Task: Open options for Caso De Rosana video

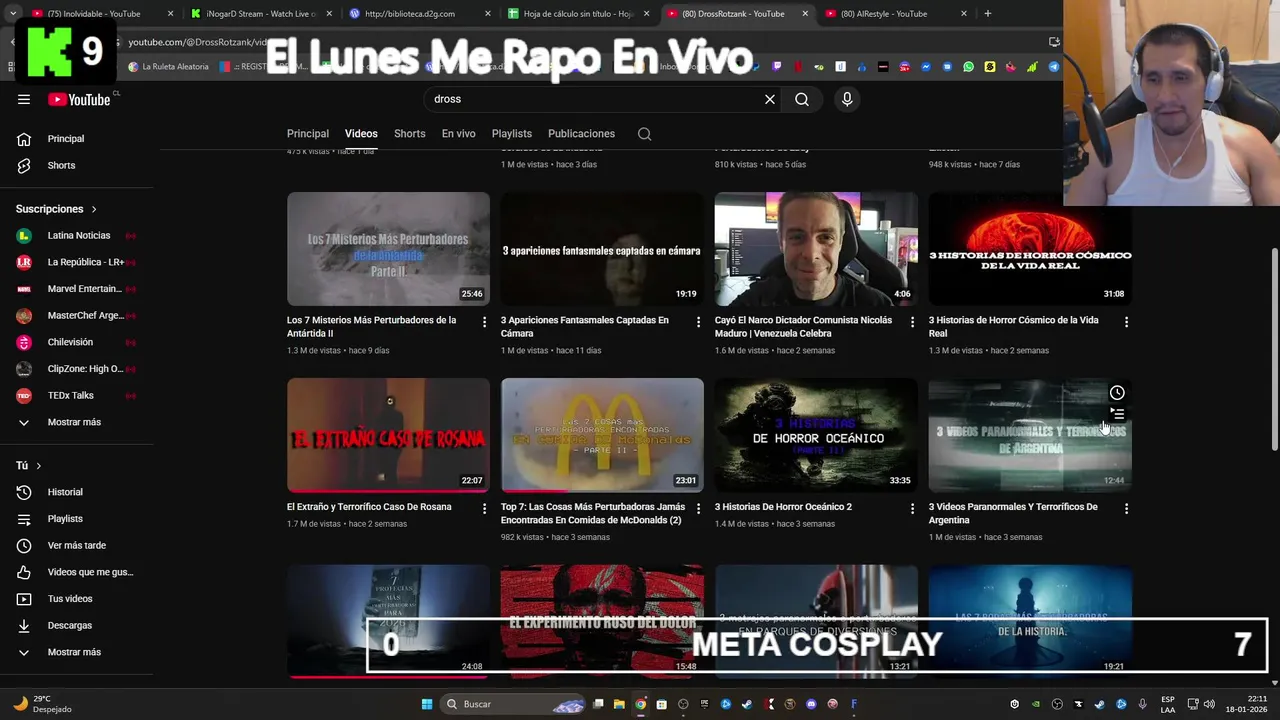Action: pos(485,508)
